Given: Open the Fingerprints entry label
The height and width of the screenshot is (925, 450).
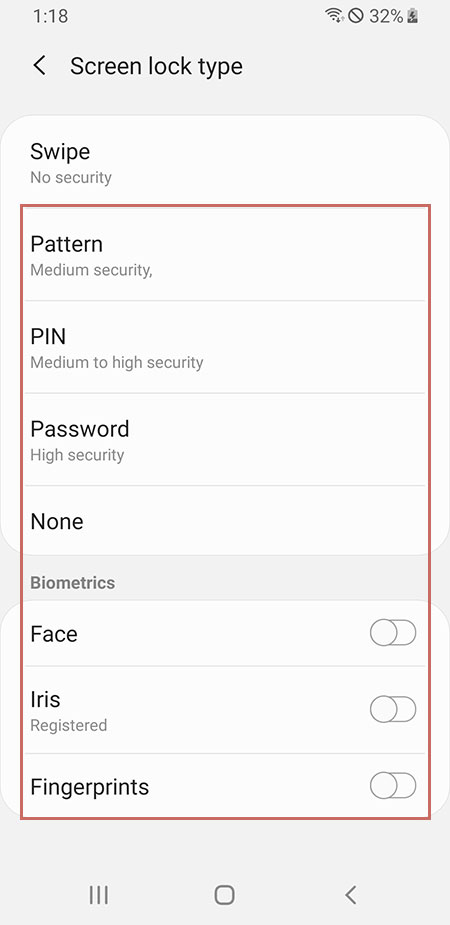Looking at the screenshot, I should [90, 786].
